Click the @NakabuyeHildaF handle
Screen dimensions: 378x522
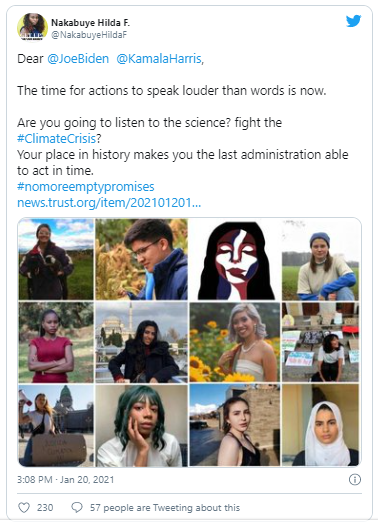point(89,35)
